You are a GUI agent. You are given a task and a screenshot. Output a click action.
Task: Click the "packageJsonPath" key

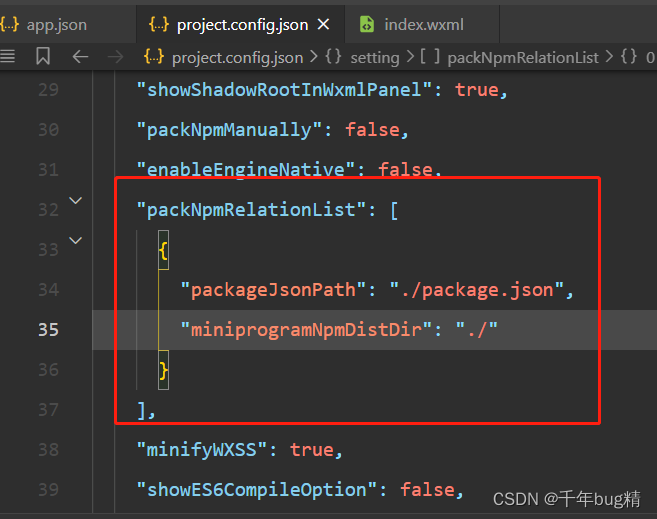click(x=273, y=290)
